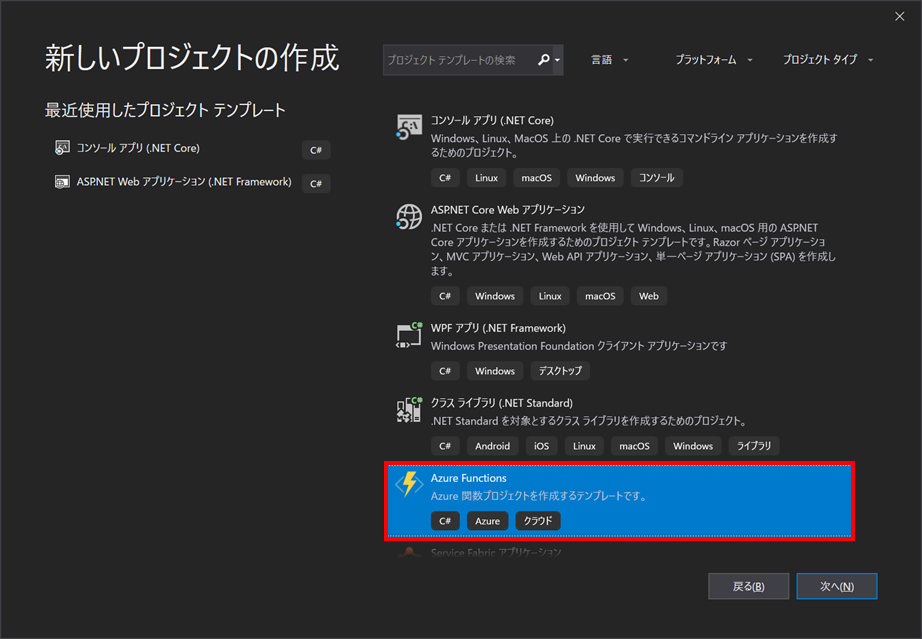The width and height of the screenshot is (922, 639).
Task: Open the search history dropdown arrow
Action: pyautogui.click(x=557, y=60)
